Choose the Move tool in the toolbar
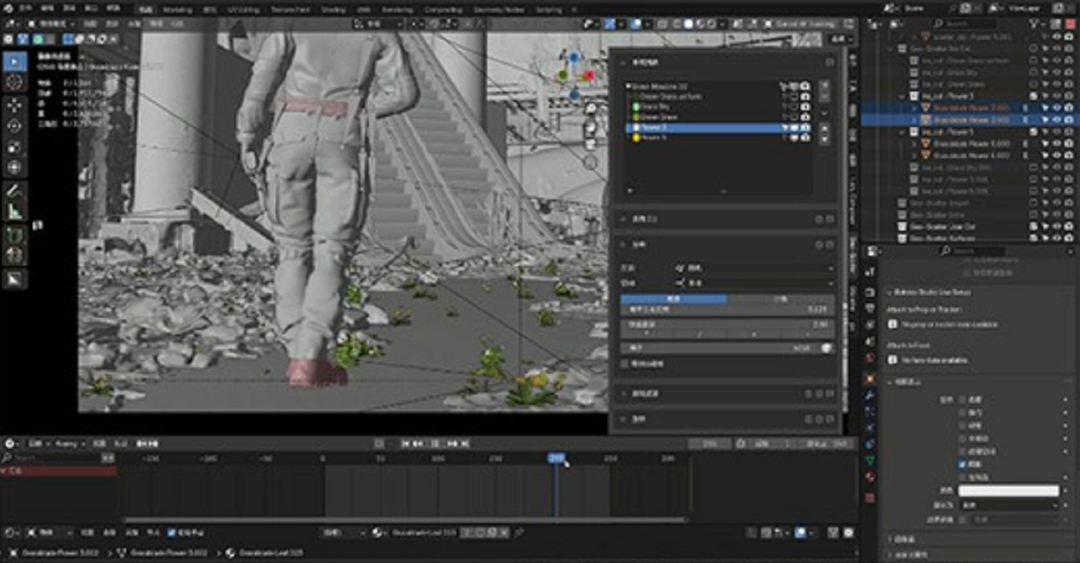 [x=15, y=105]
